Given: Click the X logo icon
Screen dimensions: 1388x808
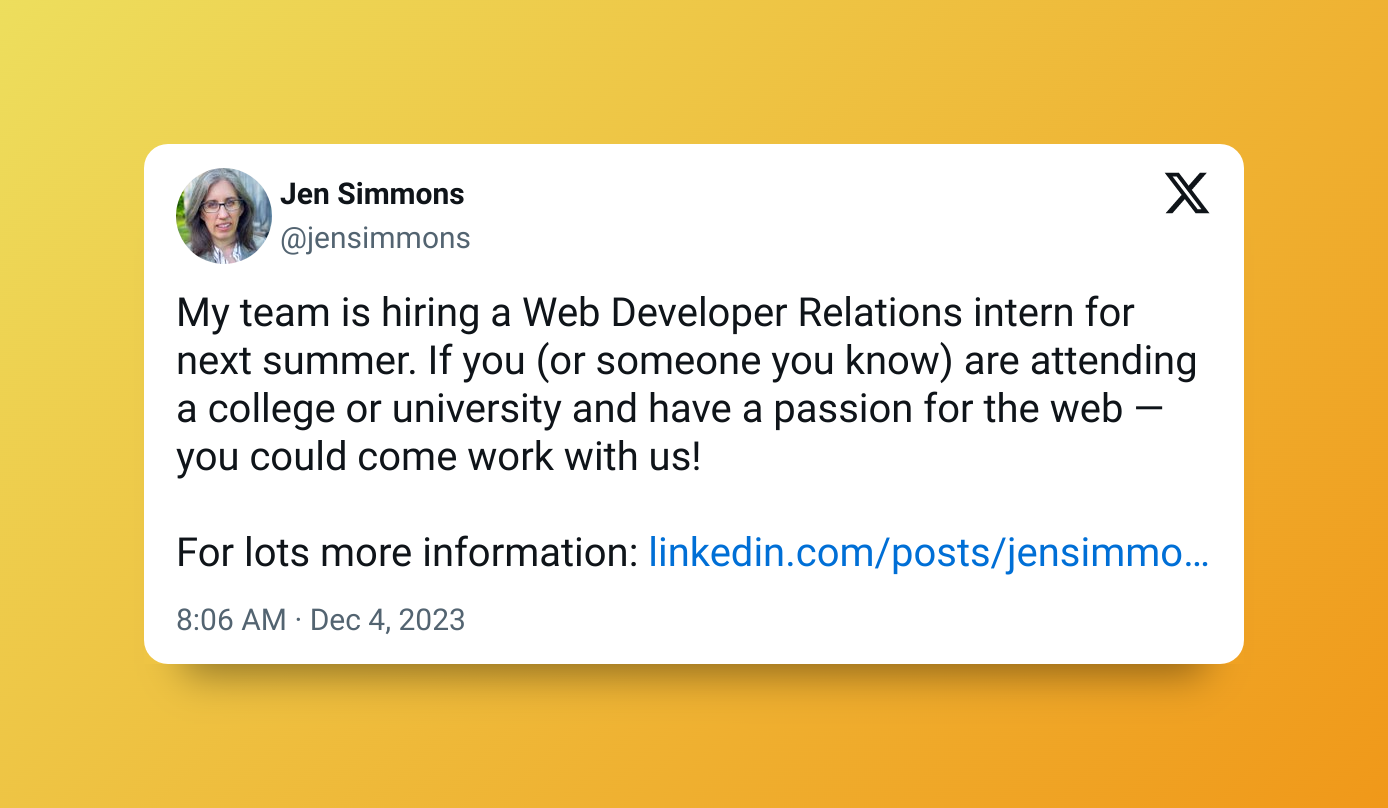Looking at the screenshot, I should 1187,193.
